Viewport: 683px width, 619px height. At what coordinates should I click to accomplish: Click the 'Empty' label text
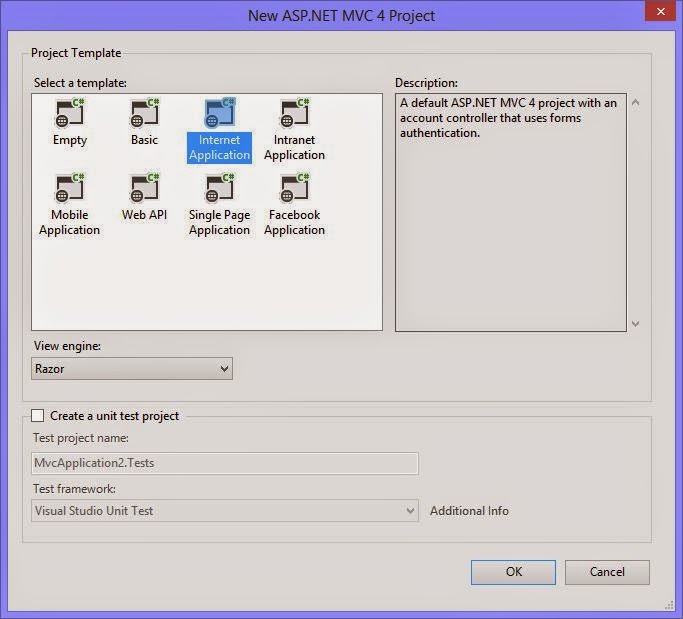[x=70, y=140]
